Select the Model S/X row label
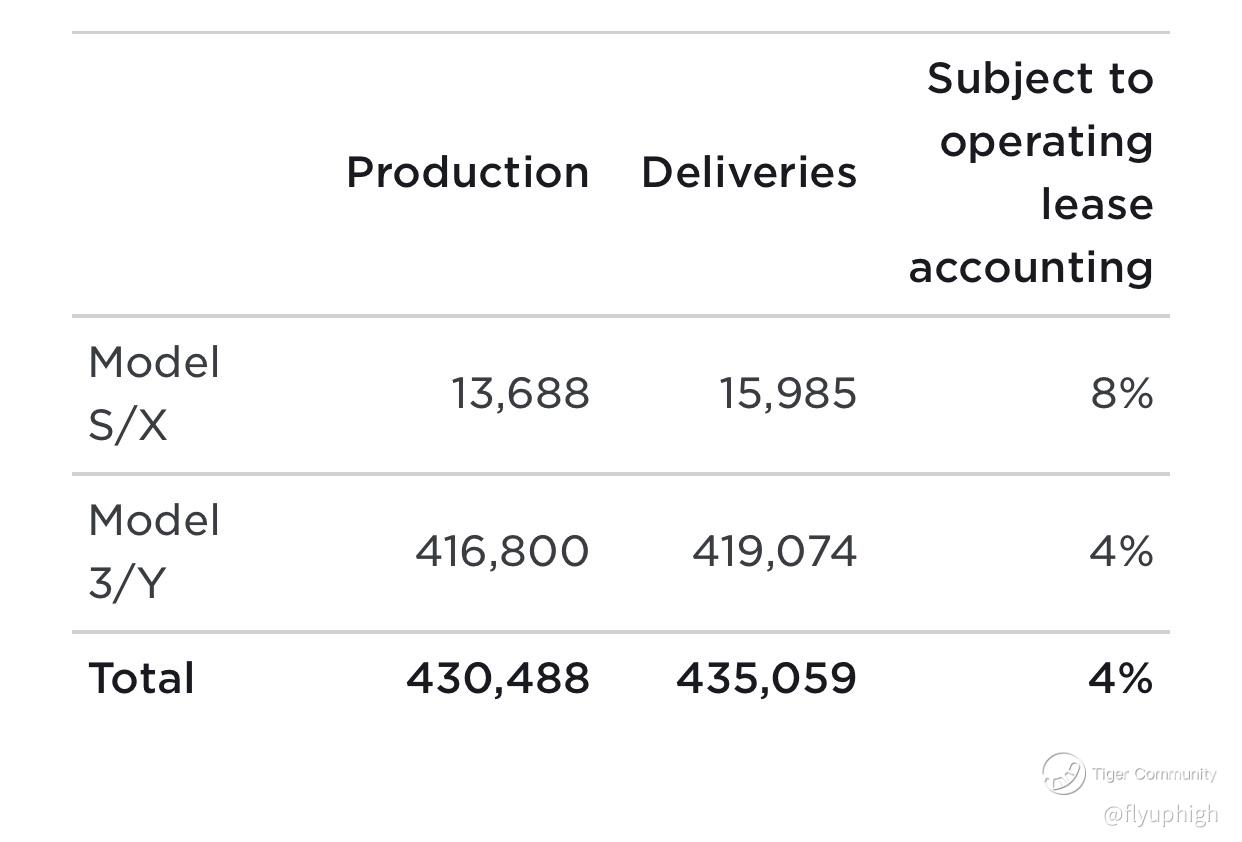 pos(154,394)
